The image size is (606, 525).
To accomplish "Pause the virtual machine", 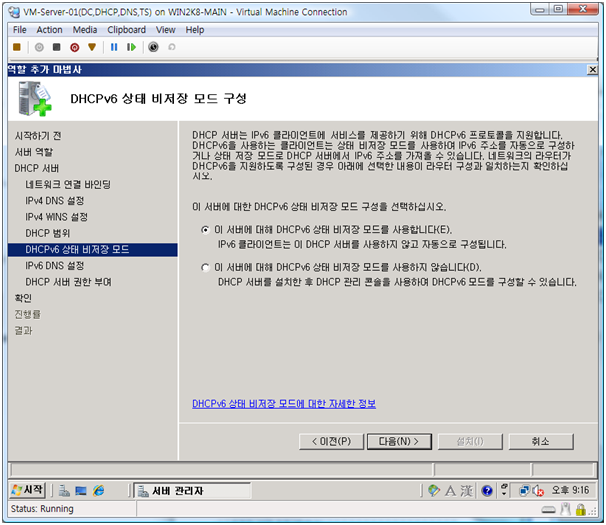I will point(114,47).
